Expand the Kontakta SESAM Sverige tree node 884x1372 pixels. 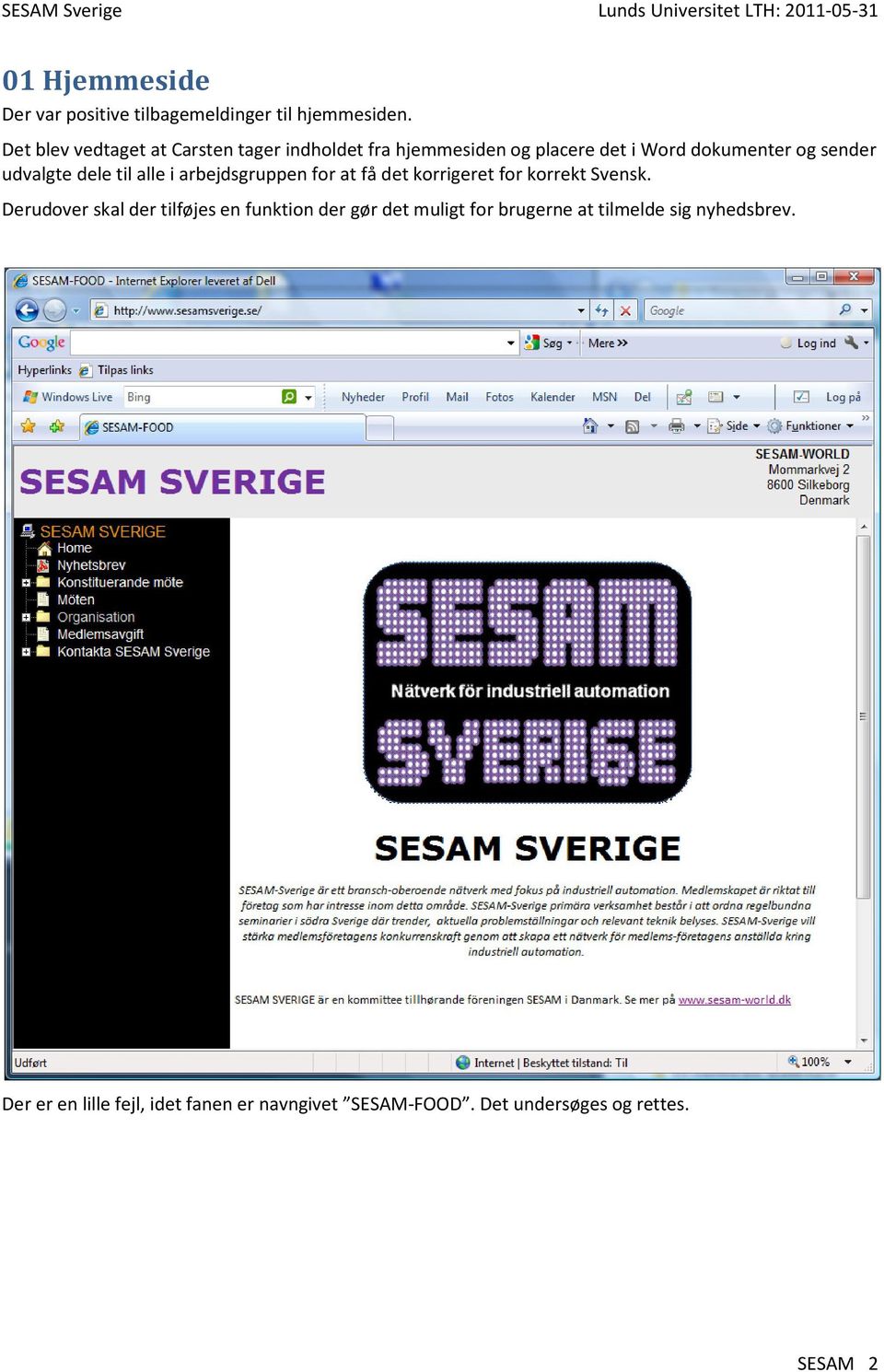[26, 652]
